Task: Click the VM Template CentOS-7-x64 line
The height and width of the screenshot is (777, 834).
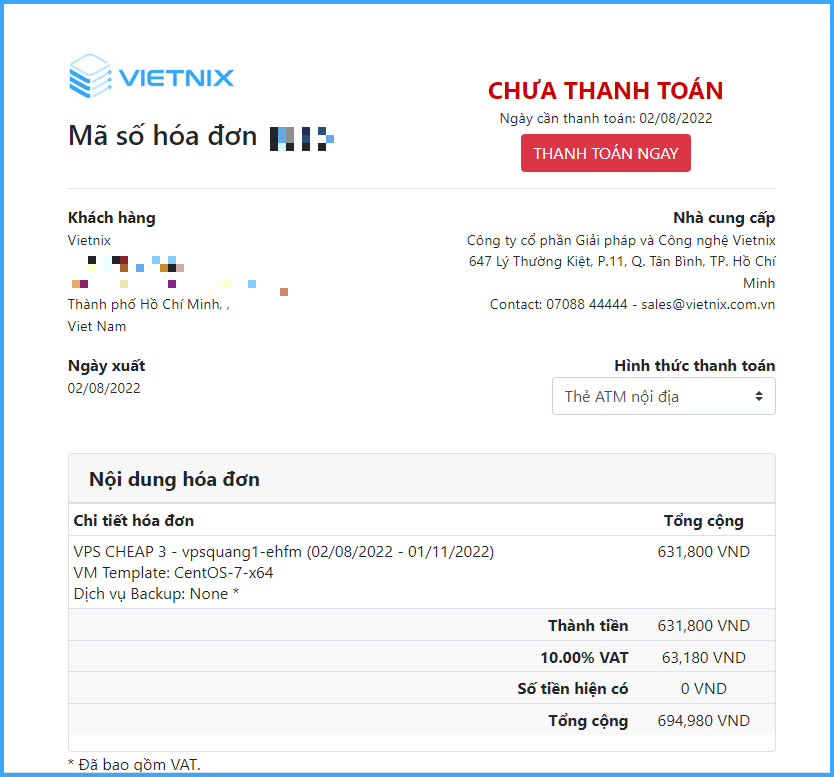Action: coord(173,573)
